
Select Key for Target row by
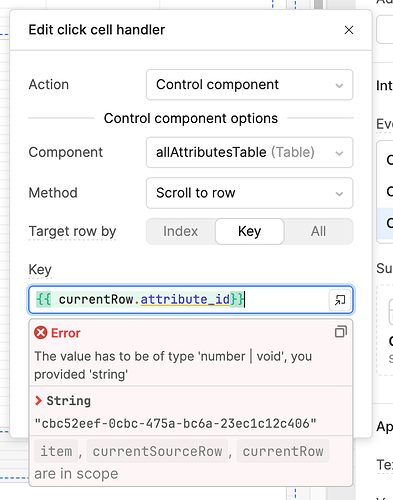(x=250, y=231)
